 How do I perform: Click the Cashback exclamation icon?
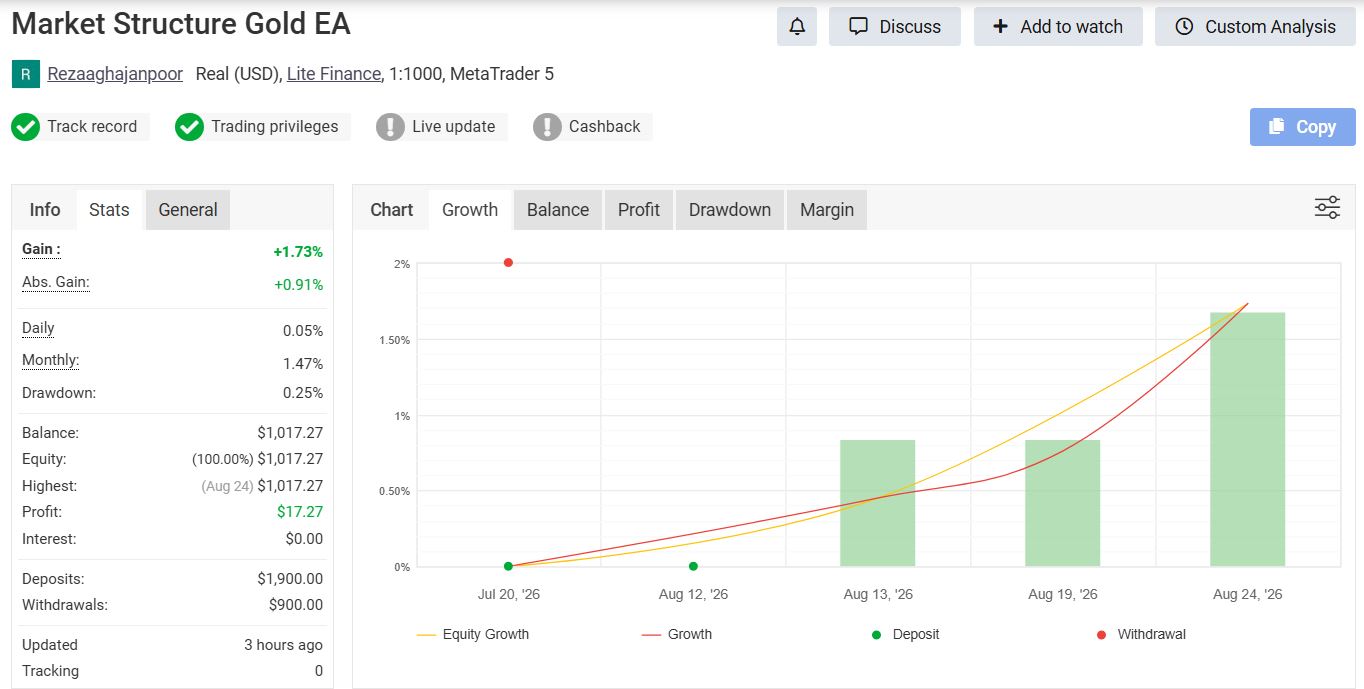(x=547, y=127)
